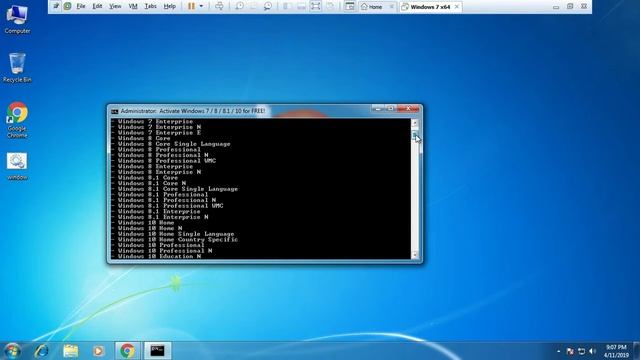Click the 'Windows 8 Professional WMC' line
Image resolution: width=640 pixels, height=360 pixels.
167,161
